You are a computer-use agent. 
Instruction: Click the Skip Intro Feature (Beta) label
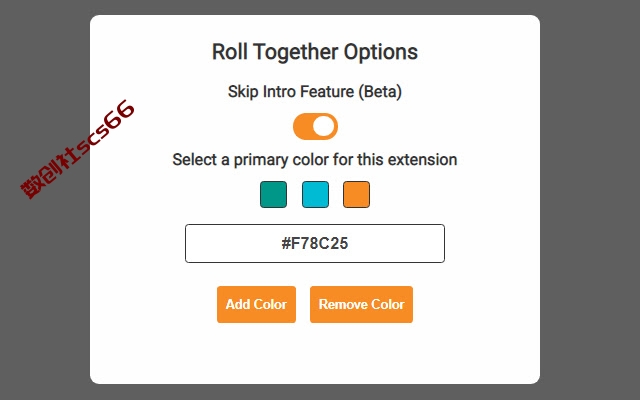pos(315,92)
